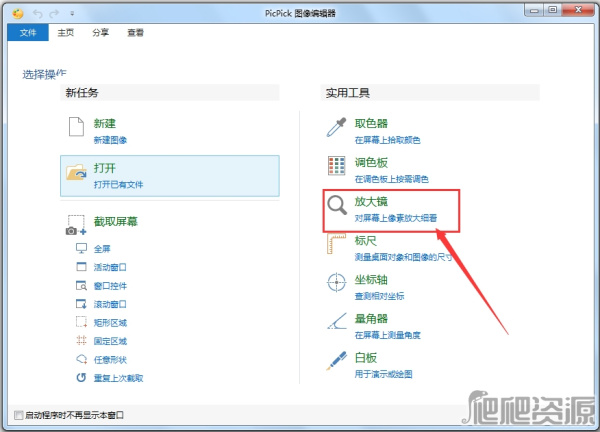Click the 截取屏幕 heading
Image resolution: width=600 pixels, height=432 pixels.
pyautogui.click(x=116, y=222)
